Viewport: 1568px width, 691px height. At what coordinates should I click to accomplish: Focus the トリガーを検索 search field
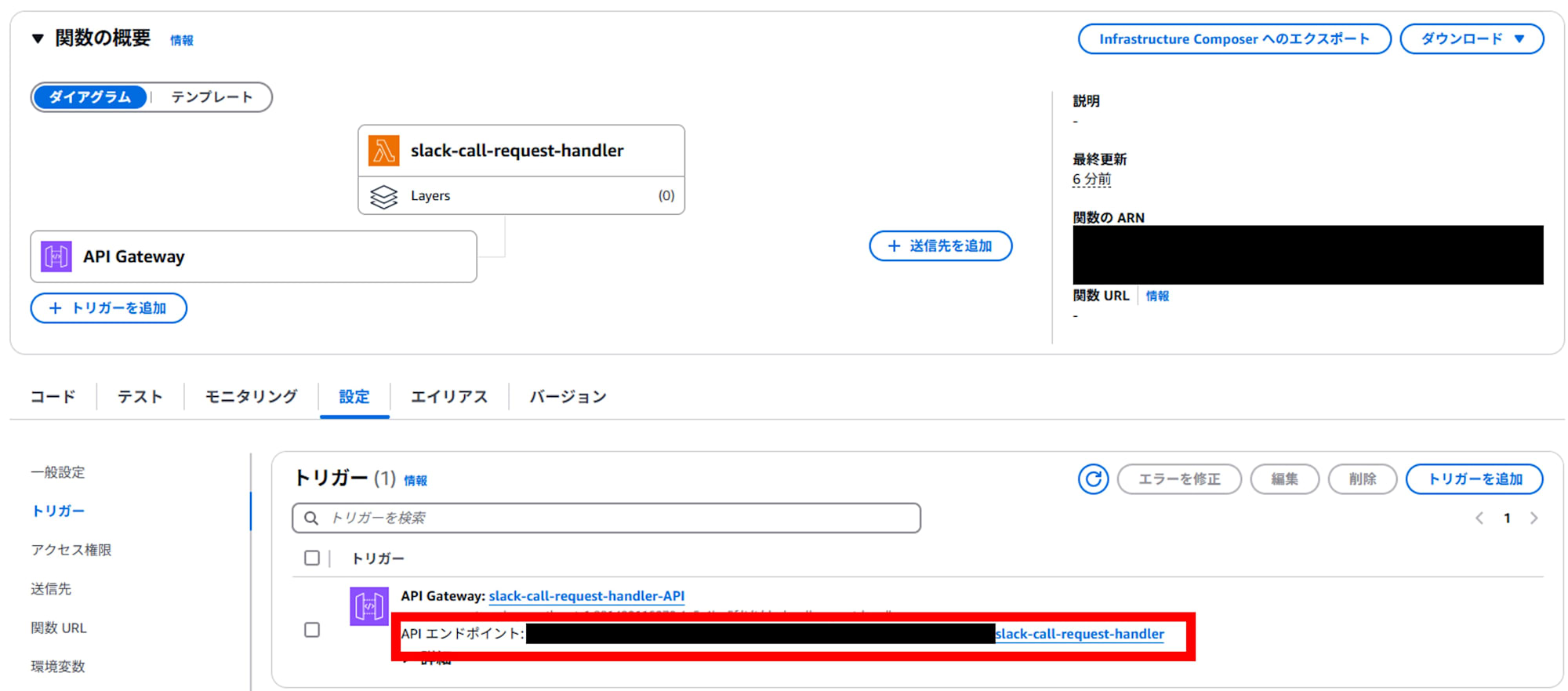607,518
